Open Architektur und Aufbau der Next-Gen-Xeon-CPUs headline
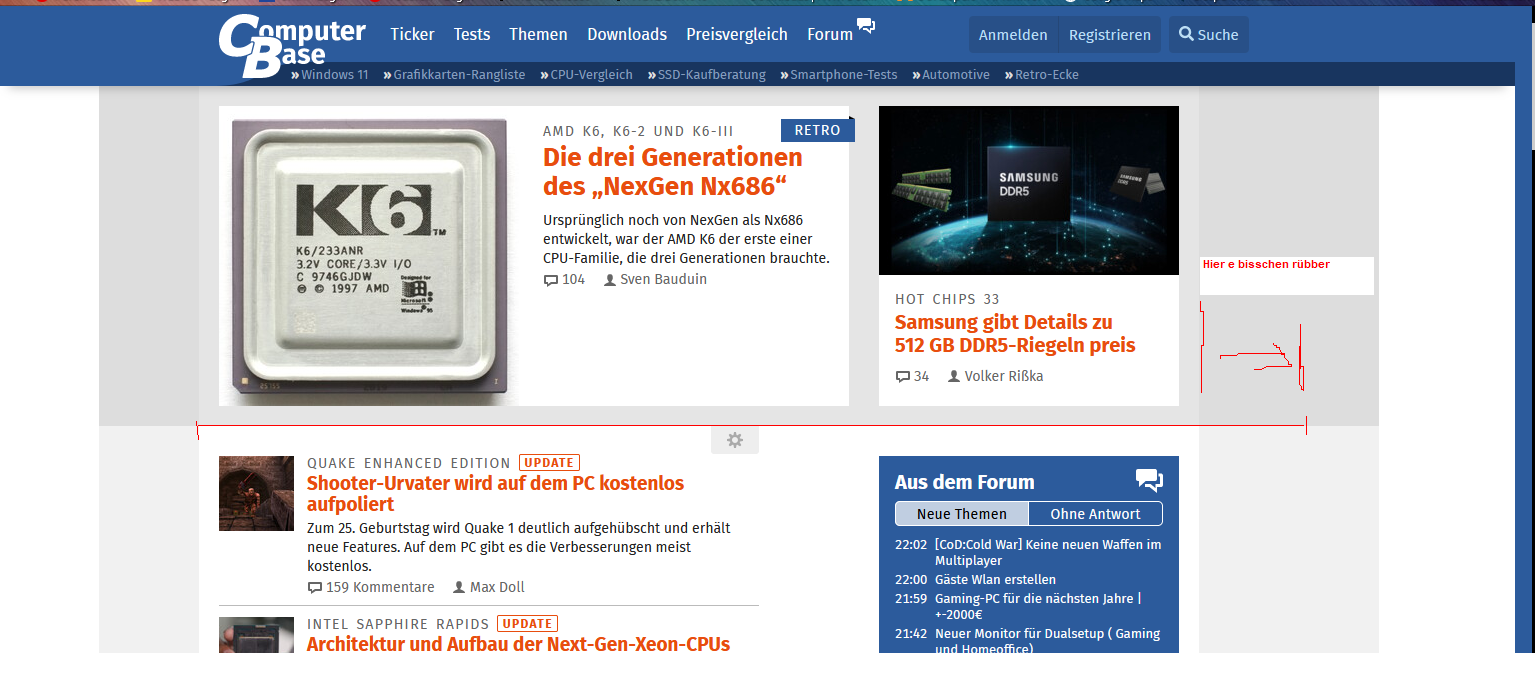The image size is (1535, 699). pos(518,644)
